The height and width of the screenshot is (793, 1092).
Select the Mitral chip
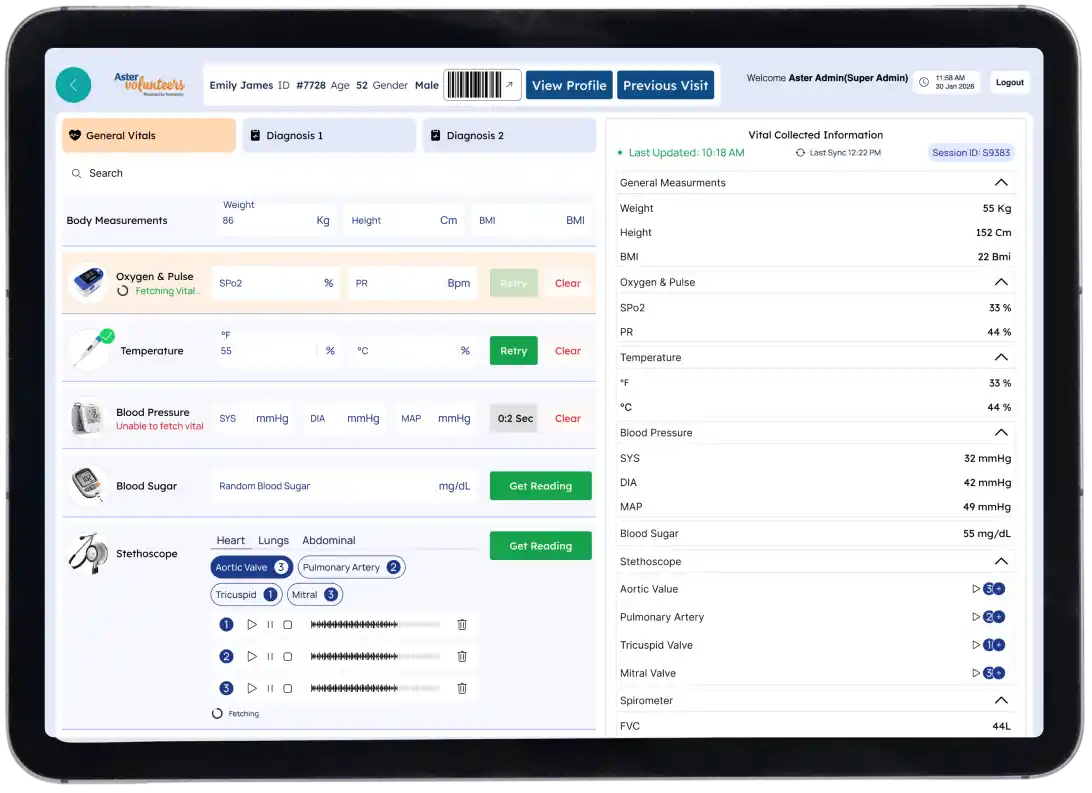point(315,595)
